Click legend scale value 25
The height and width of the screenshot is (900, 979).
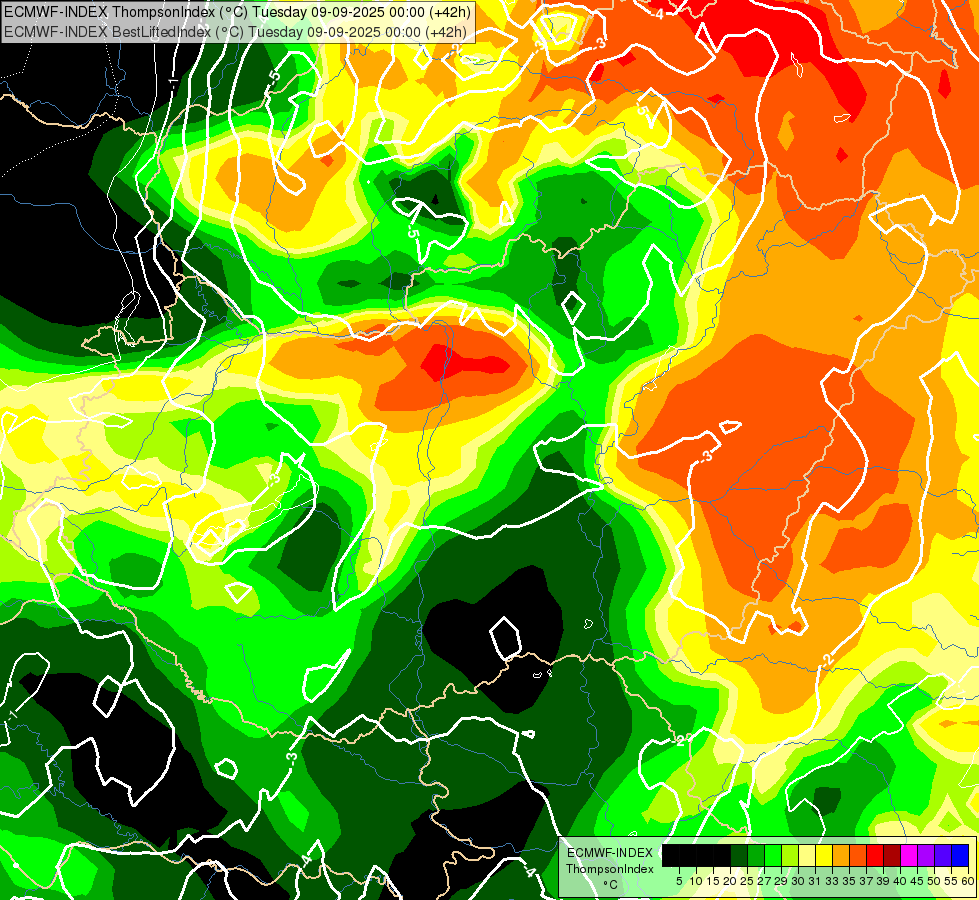pyautogui.click(x=747, y=881)
